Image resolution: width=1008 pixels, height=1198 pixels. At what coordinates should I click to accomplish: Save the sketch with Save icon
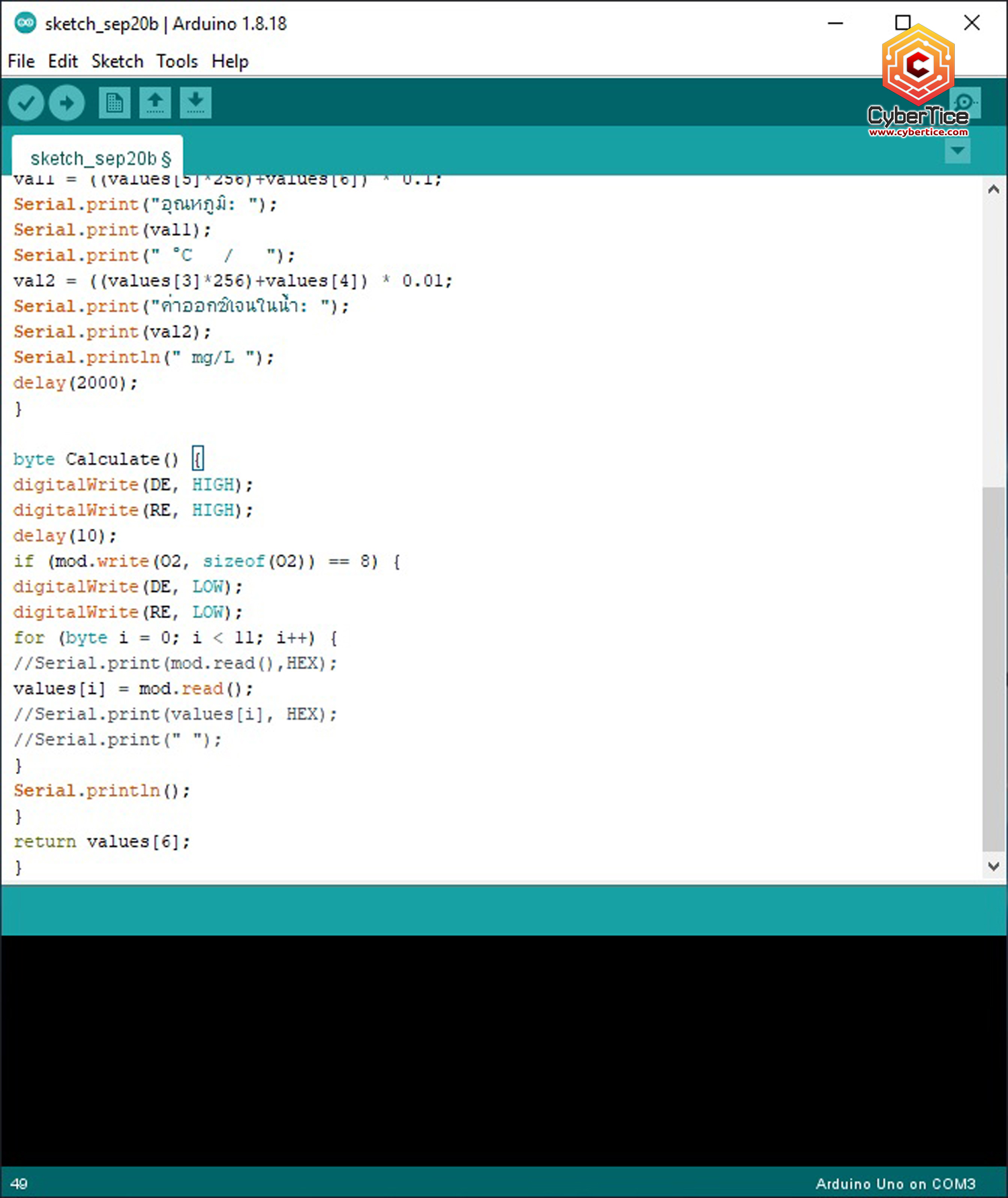(196, 103)
